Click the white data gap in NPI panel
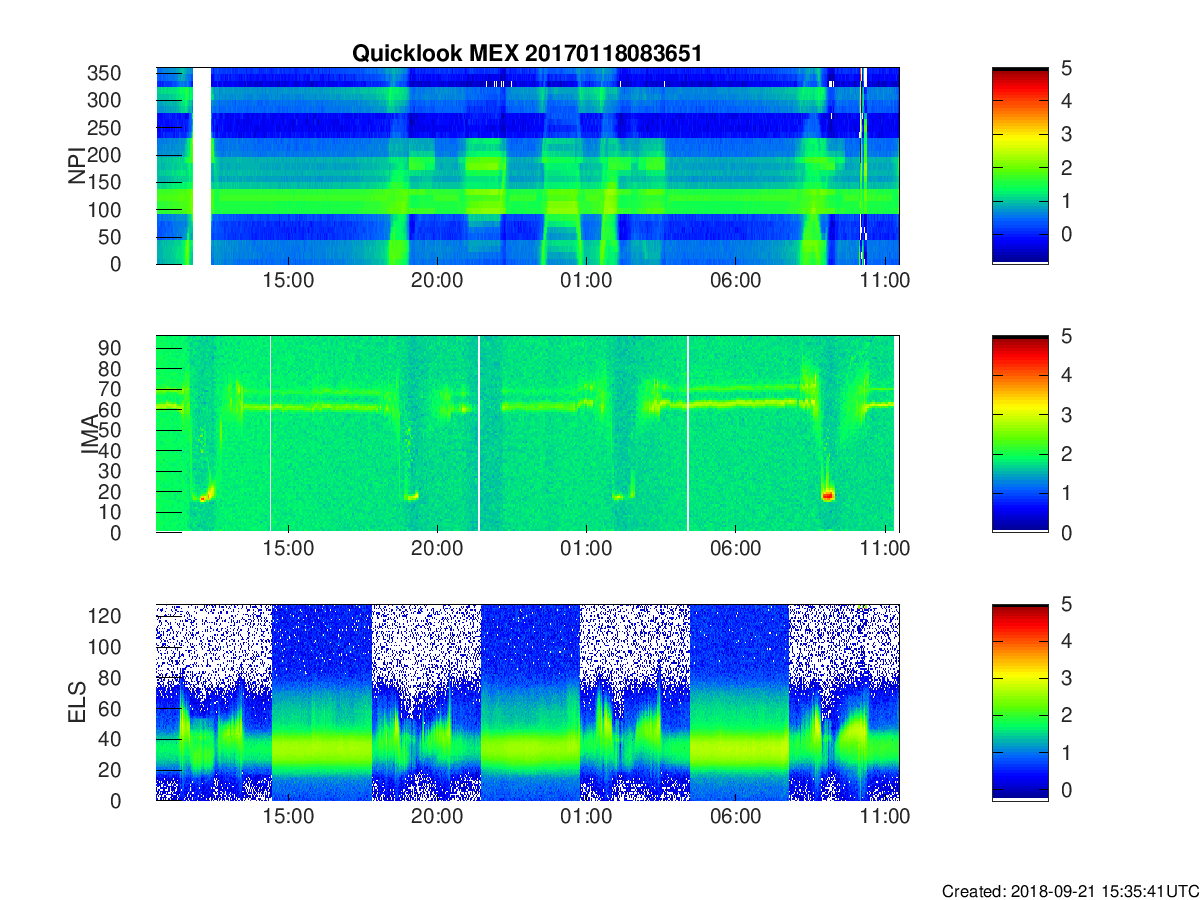The height and width of the screenshot is (900, 1200). (x=202, y=166)
